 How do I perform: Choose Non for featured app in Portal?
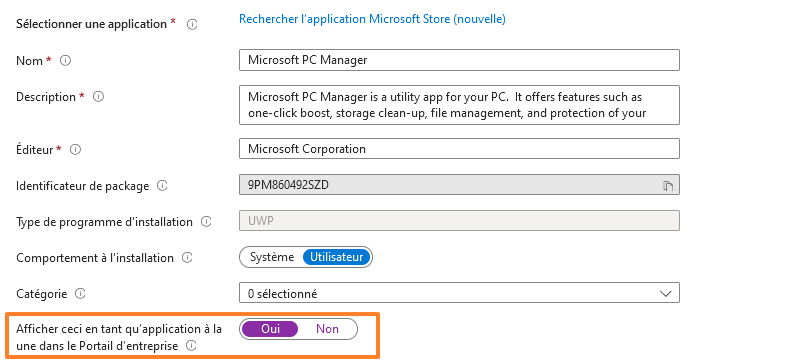pos(327,329)
